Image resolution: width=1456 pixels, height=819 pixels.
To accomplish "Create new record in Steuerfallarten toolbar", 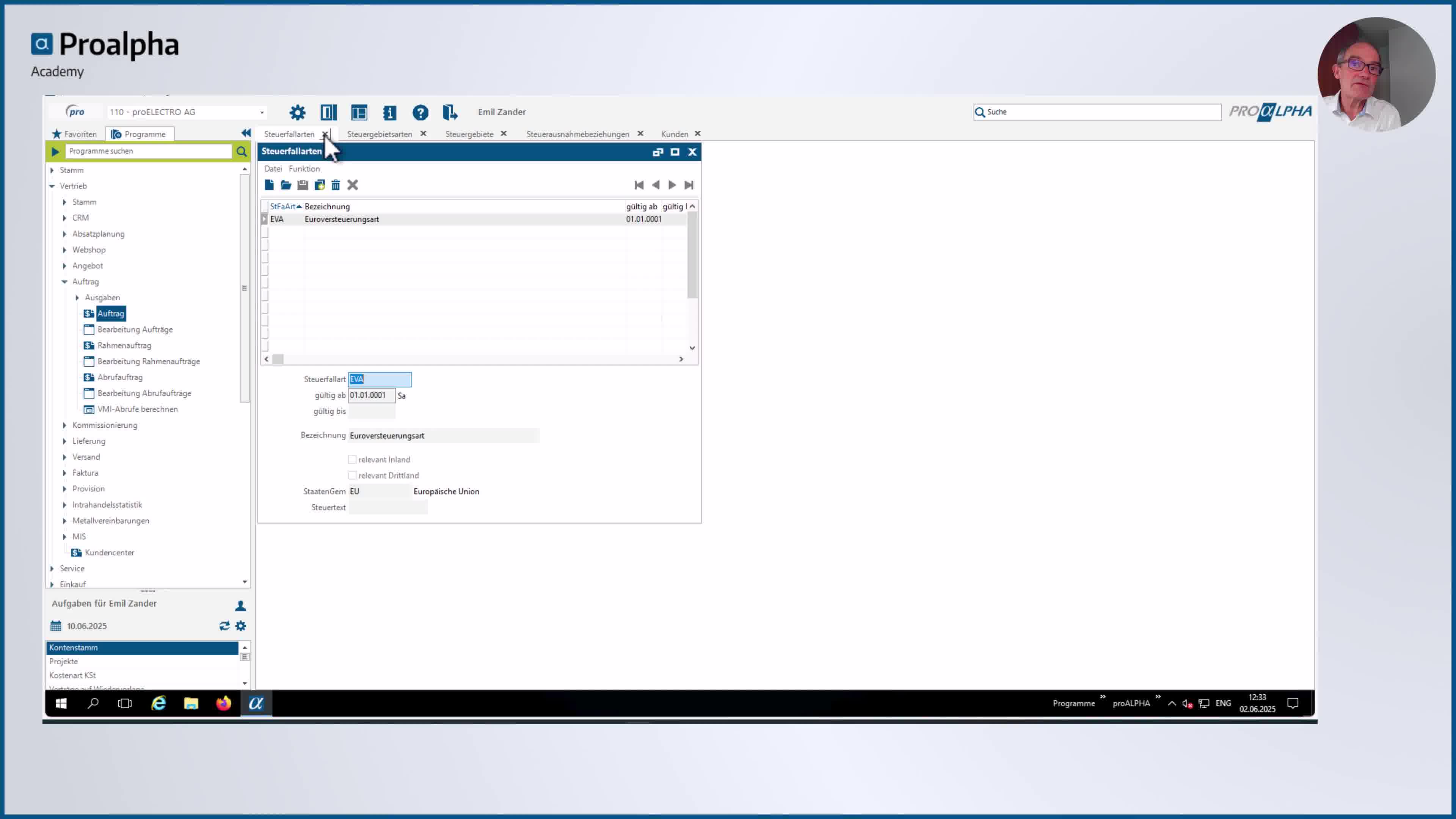I will pos(269,185).
